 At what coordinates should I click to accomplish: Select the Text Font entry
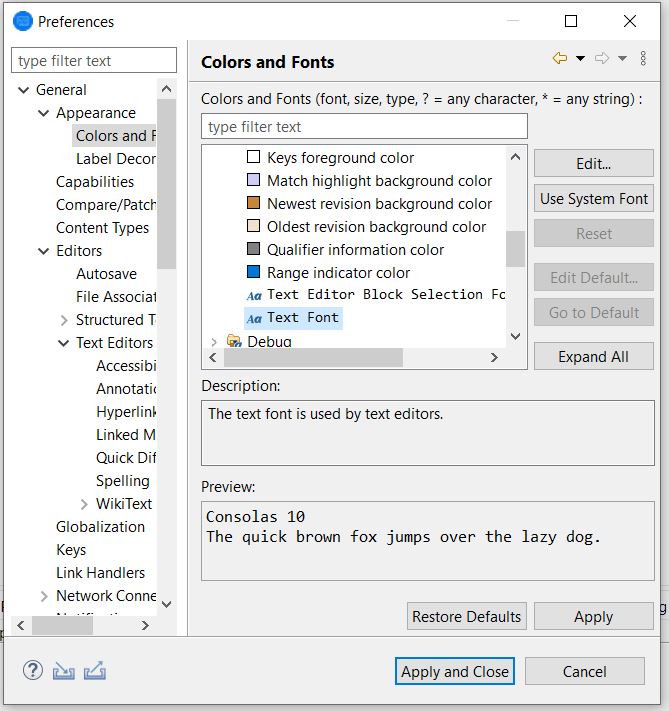click(293, 318)
